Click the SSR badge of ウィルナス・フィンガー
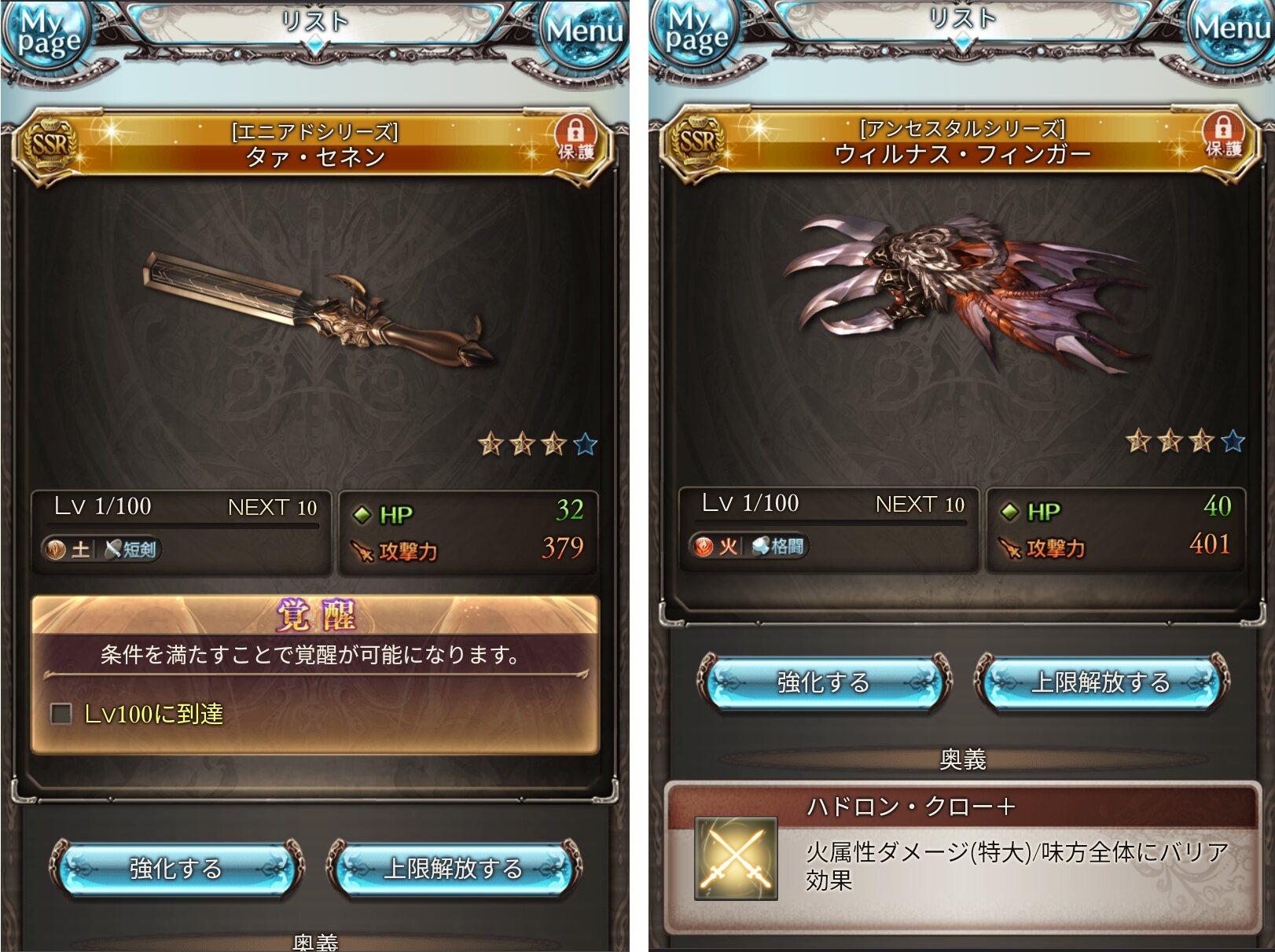The width and height of the screenshot is (1275, 952). pos(698,142)
